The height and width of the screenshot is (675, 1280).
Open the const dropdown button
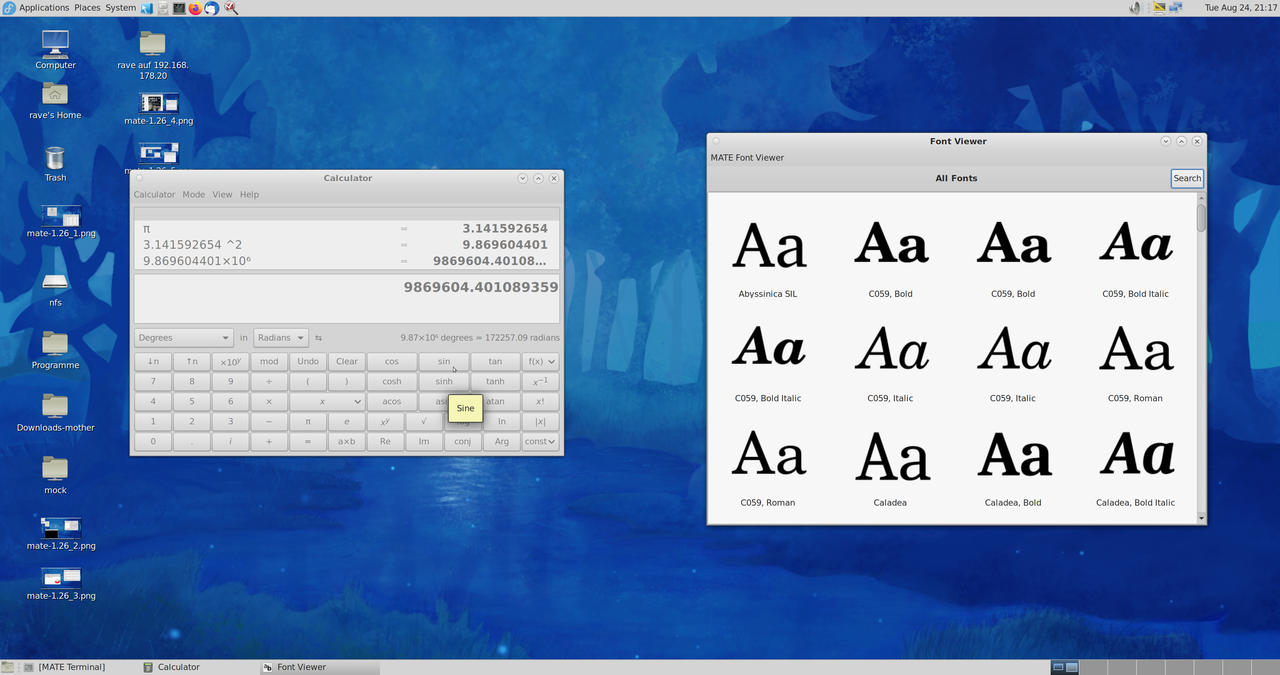pyautogui.click(x=540, y=441)
